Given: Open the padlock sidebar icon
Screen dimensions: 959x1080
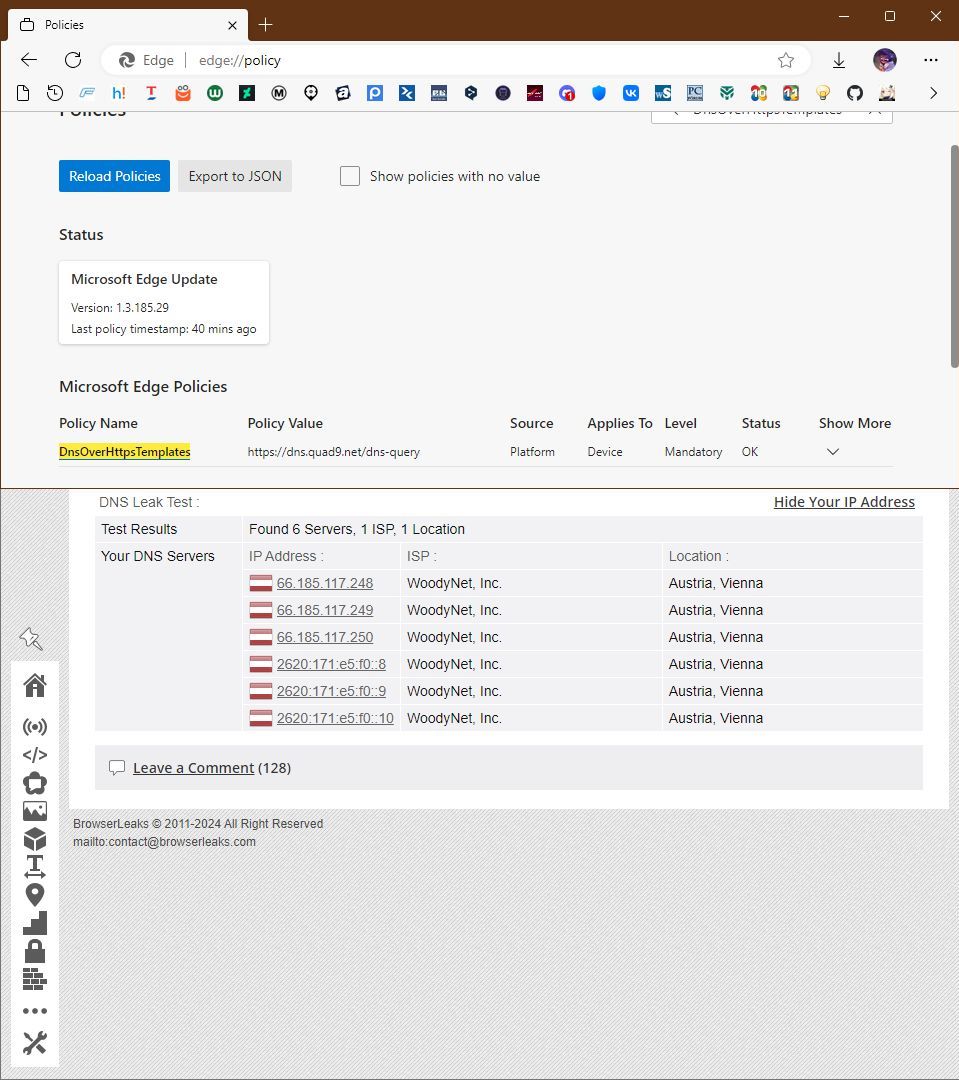Looking at the screenshot, I should (x=34, y=951).
